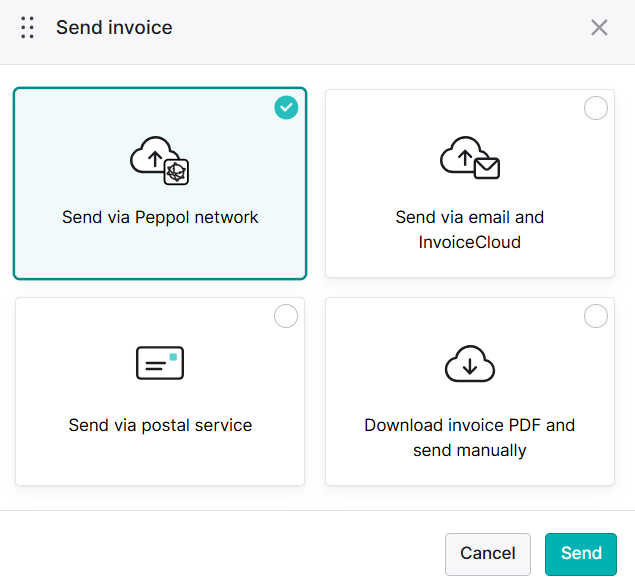The width and height of the screenshot is (635, 585).
Task: Close the Send invoice dialog
Action: (599, 28)
